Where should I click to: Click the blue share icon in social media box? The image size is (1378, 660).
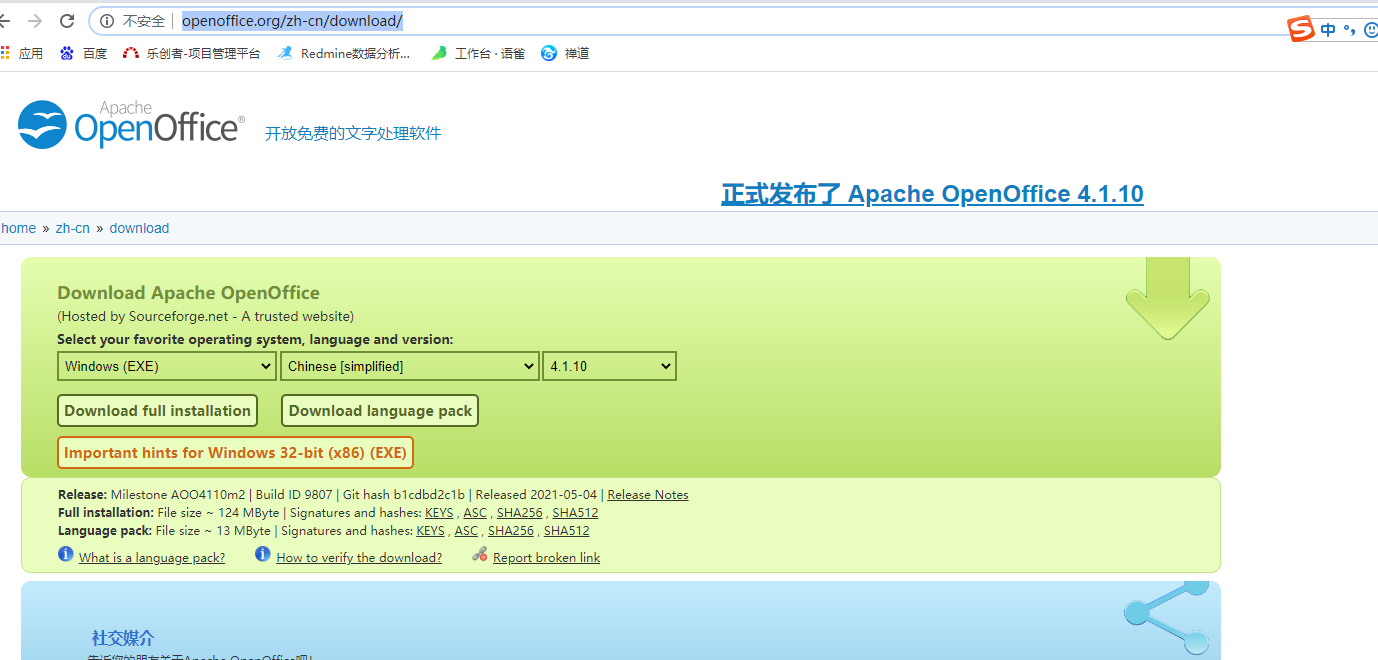coord(1166,613)
